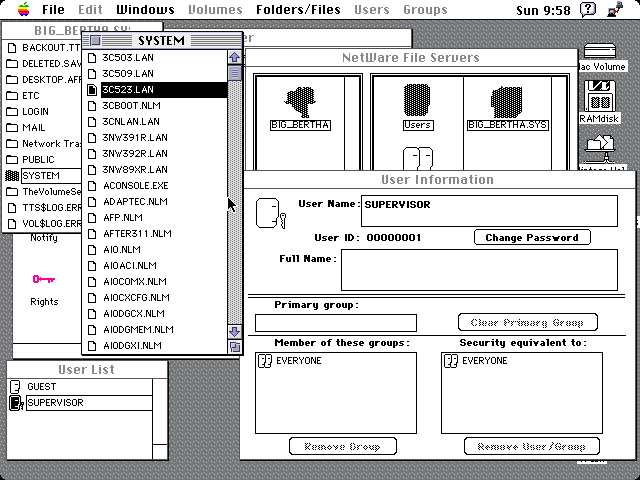Click the Apple menu logo
640x480 pixels.
17,10
